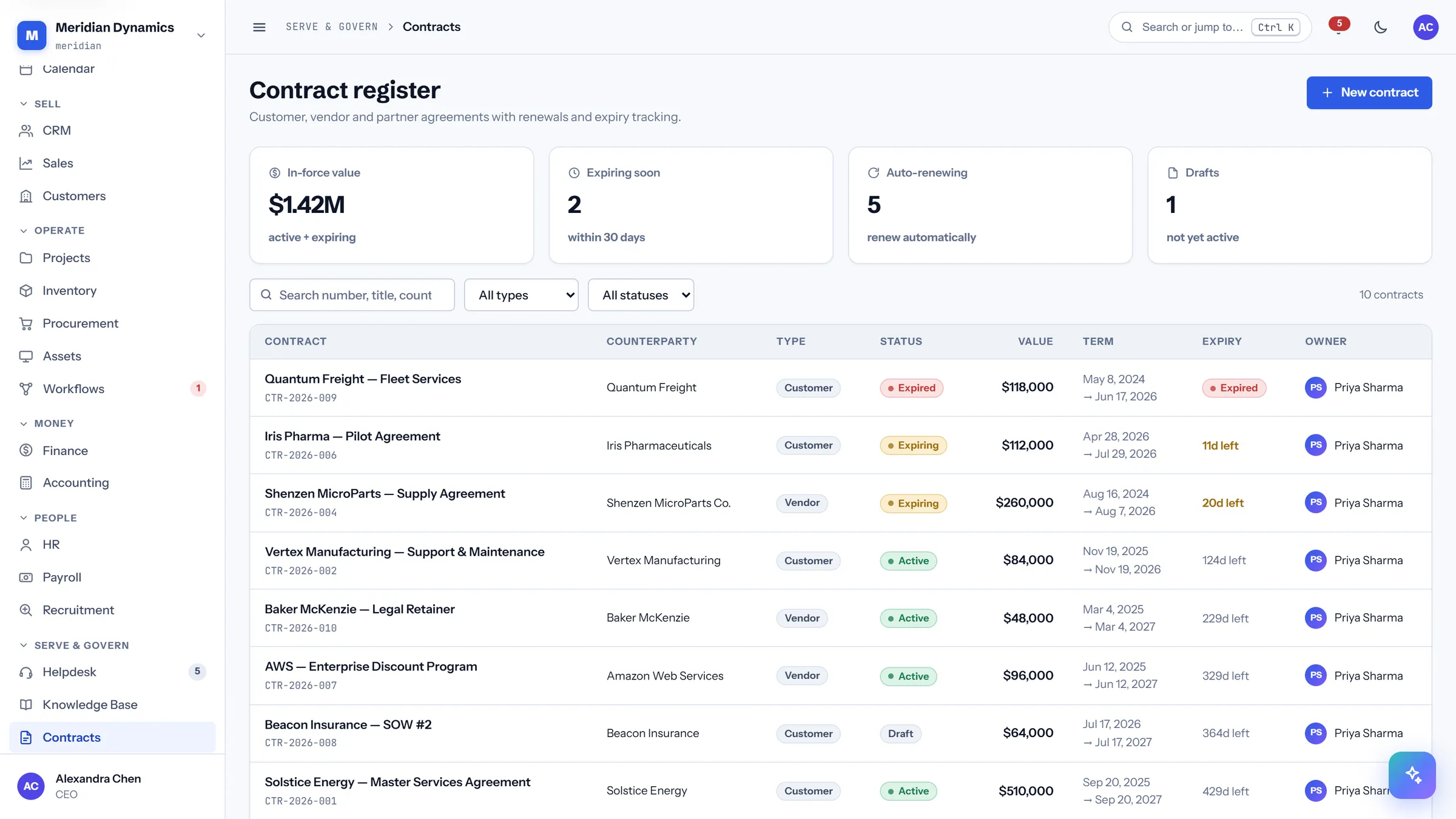Go to Procurement in the sidebar

(x=112, y=323)
